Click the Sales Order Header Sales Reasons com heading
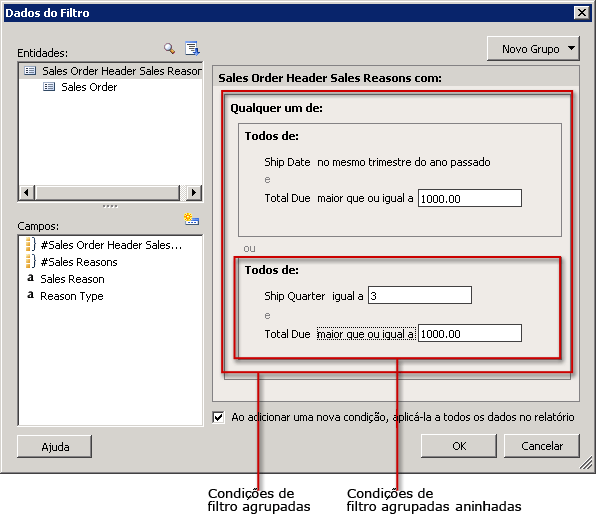596x514 pixels. [x=330, y=78]
